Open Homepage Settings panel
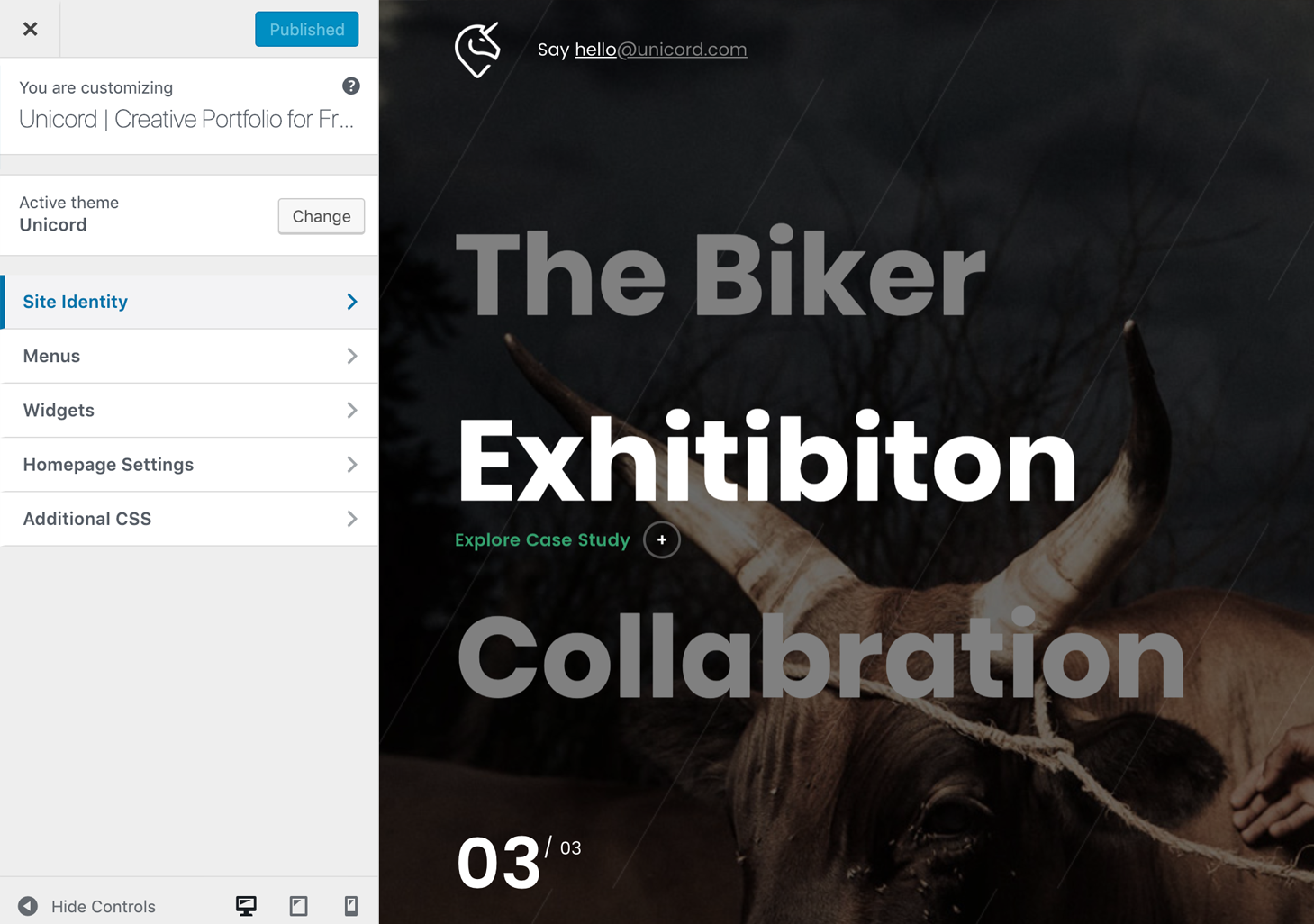 pyautogui.click(x=189, y=465)
